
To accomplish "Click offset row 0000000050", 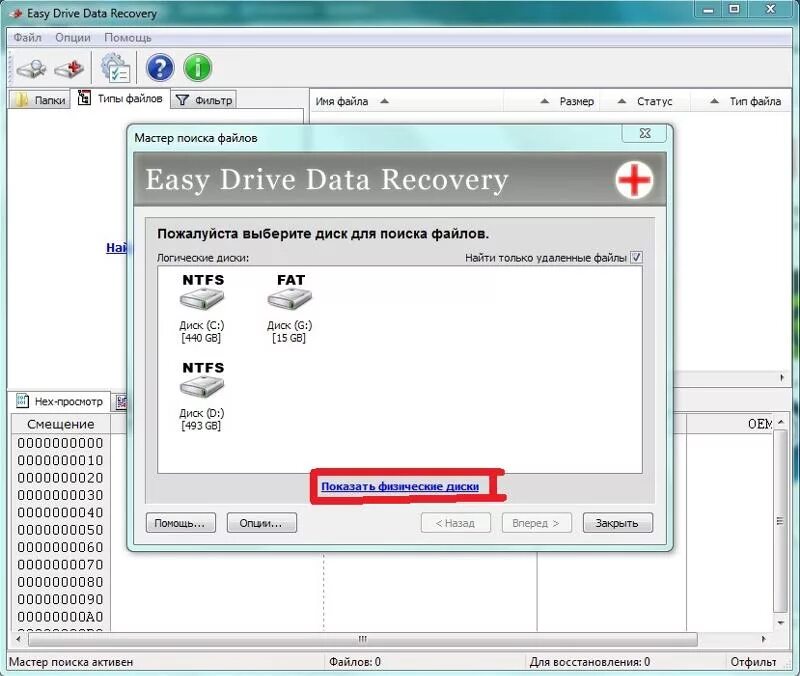I will coord(60,530).
